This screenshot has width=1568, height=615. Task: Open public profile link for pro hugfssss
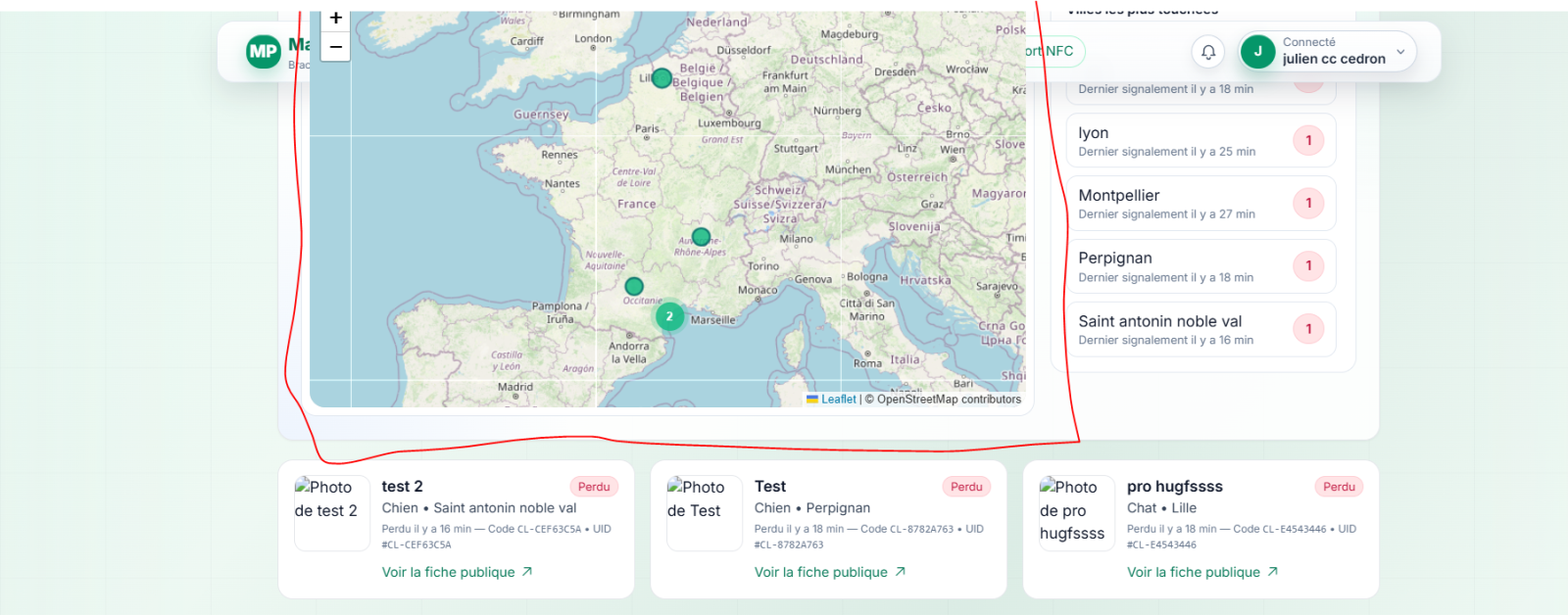(1202, 572)
